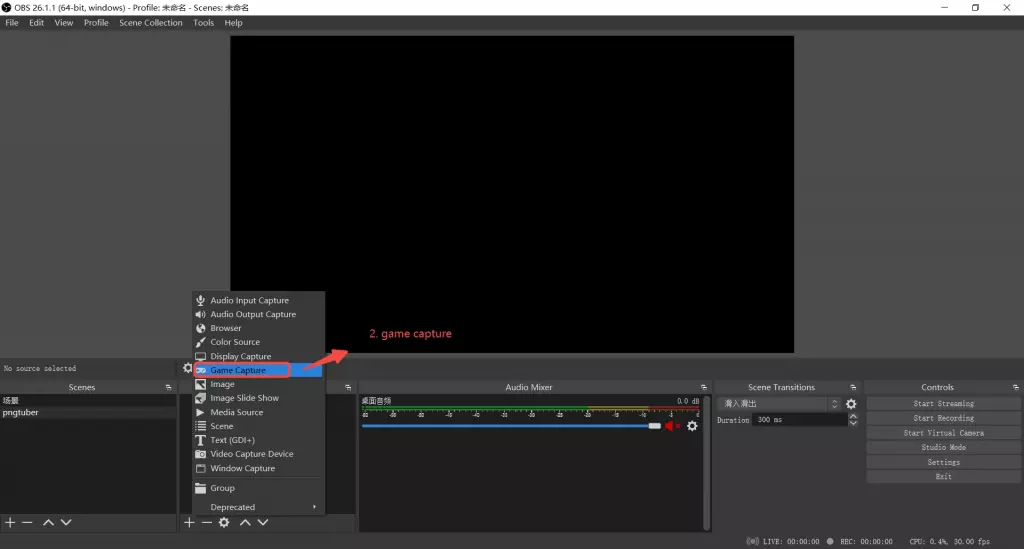Open the Help menu
Image resolution: width=1024 pixels, height=549 pixels.
tap(233, 23)
